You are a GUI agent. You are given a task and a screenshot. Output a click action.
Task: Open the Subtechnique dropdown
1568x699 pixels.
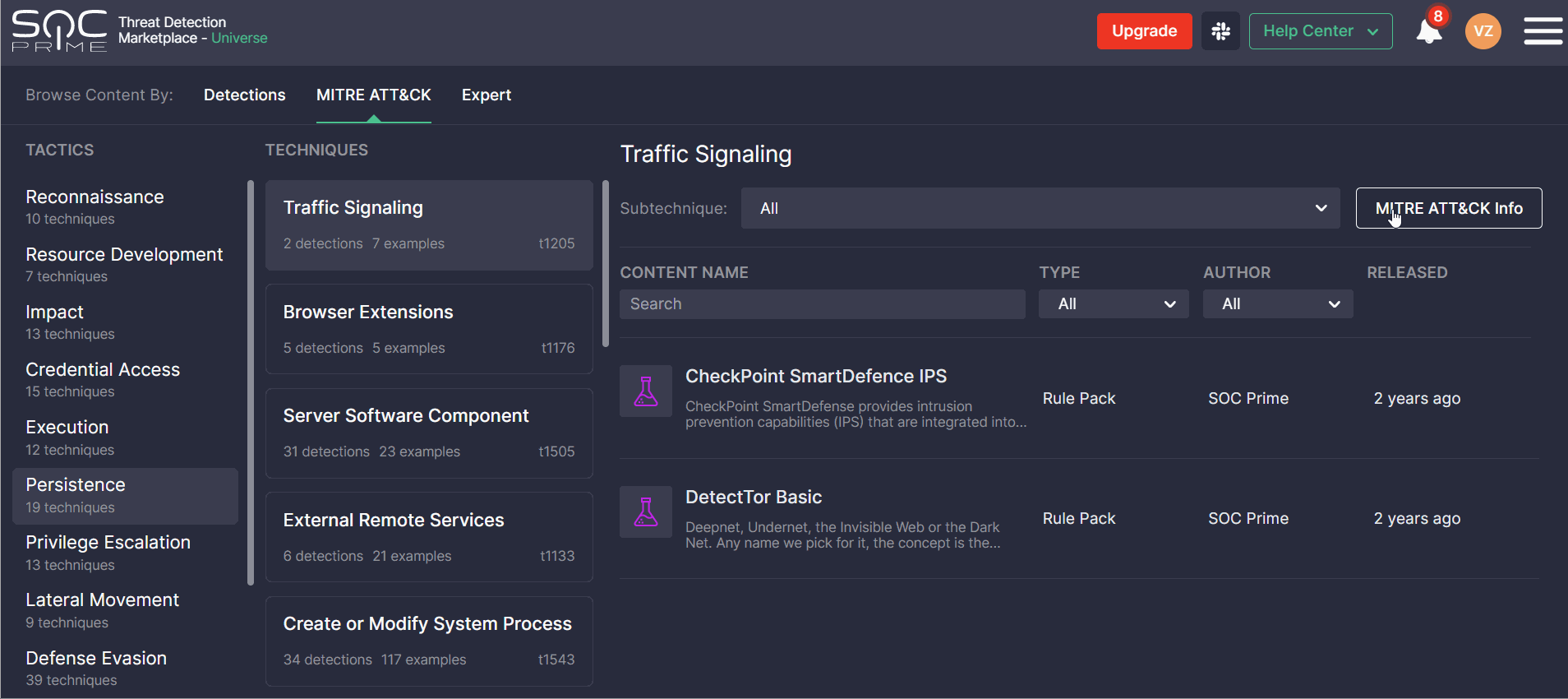point(1040,208)
